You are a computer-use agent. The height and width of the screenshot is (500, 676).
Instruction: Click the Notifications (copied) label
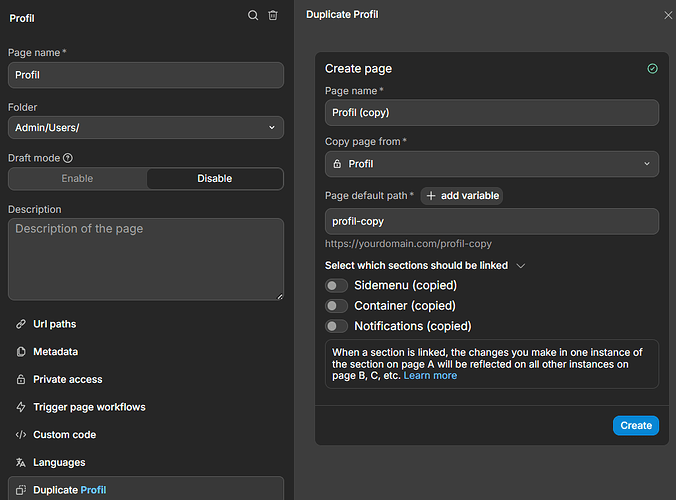[413, 326]
